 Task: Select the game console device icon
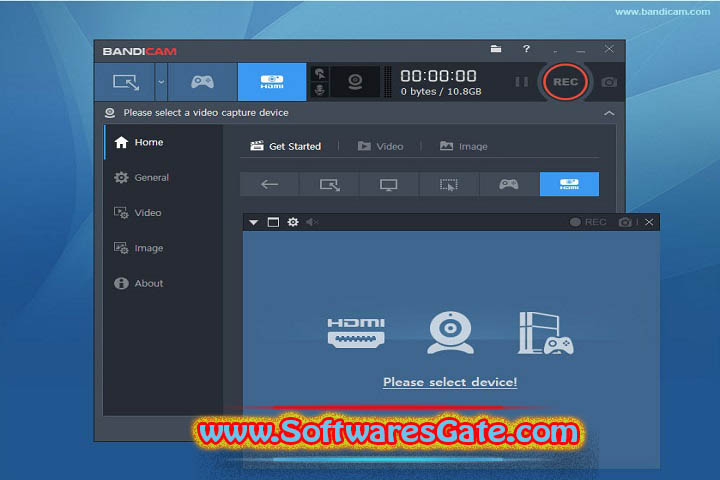pyautogui.click(x=546, y=333)
